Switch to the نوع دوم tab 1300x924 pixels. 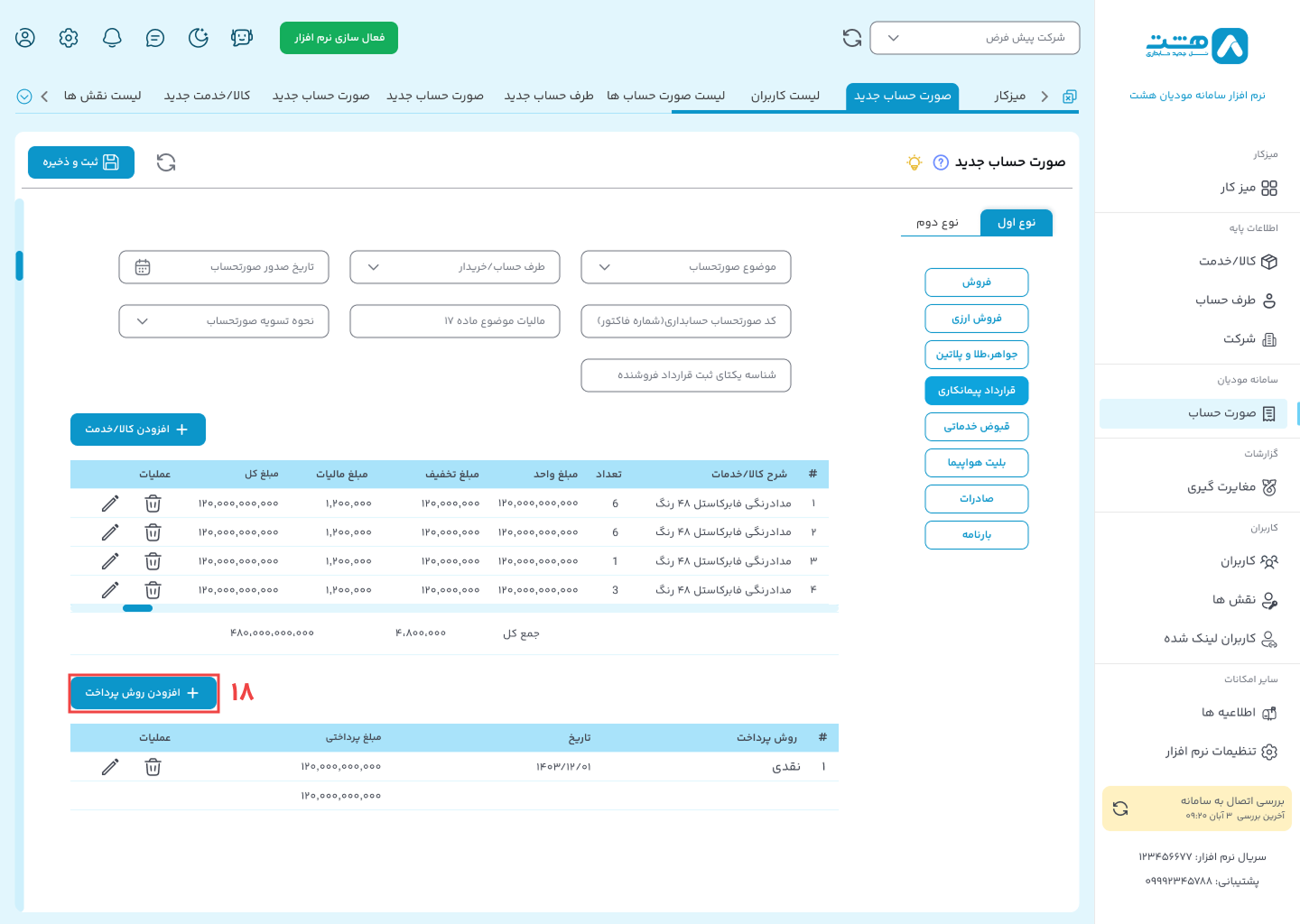click(x=937, y=223)
